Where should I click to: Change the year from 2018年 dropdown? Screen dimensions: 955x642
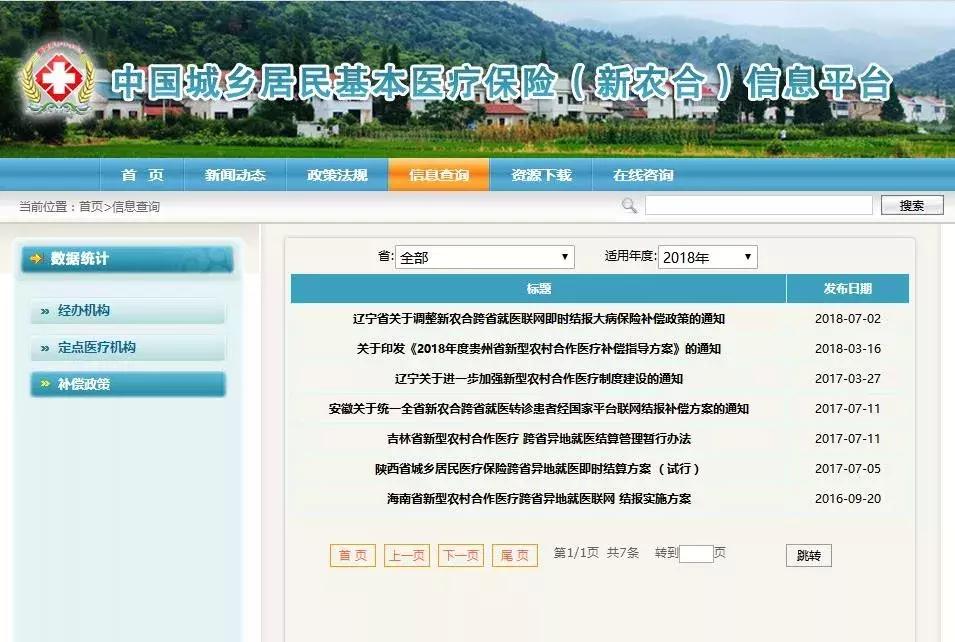705,256
